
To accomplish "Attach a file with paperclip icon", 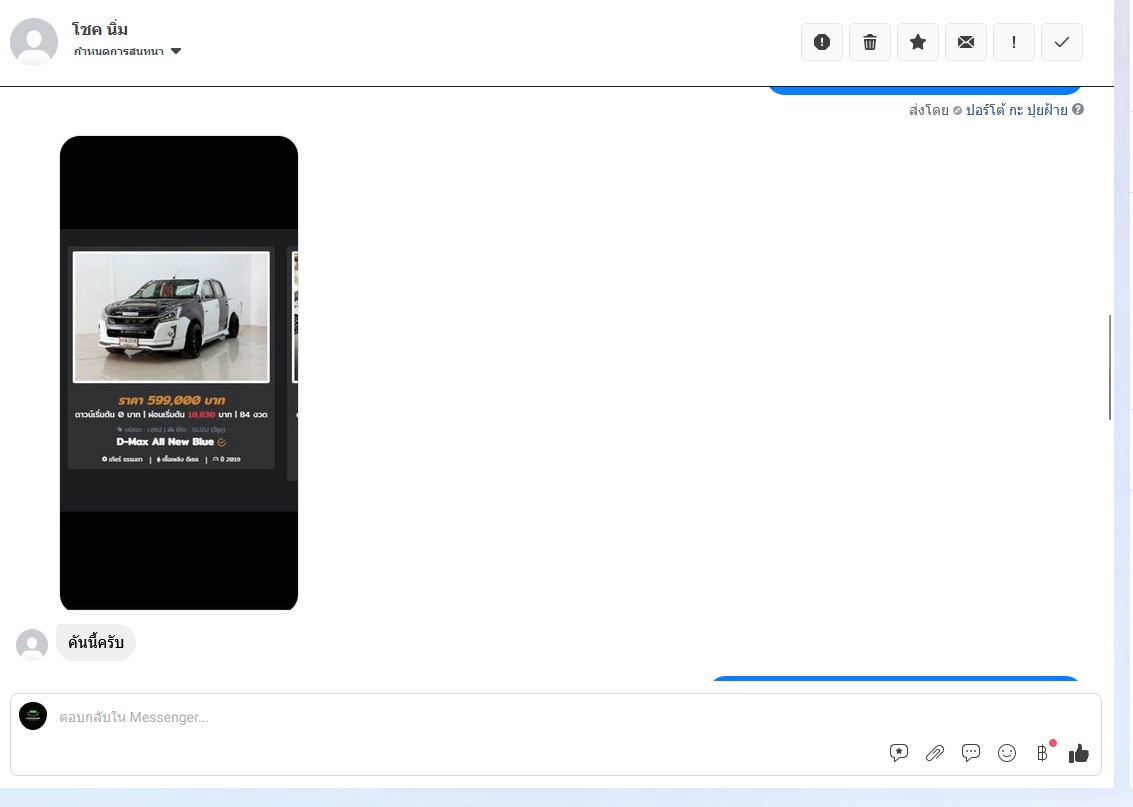I will point(934,754).
